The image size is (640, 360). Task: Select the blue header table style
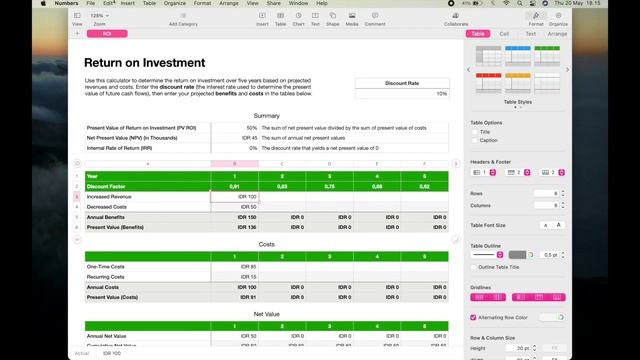click(x=518, y=56)
